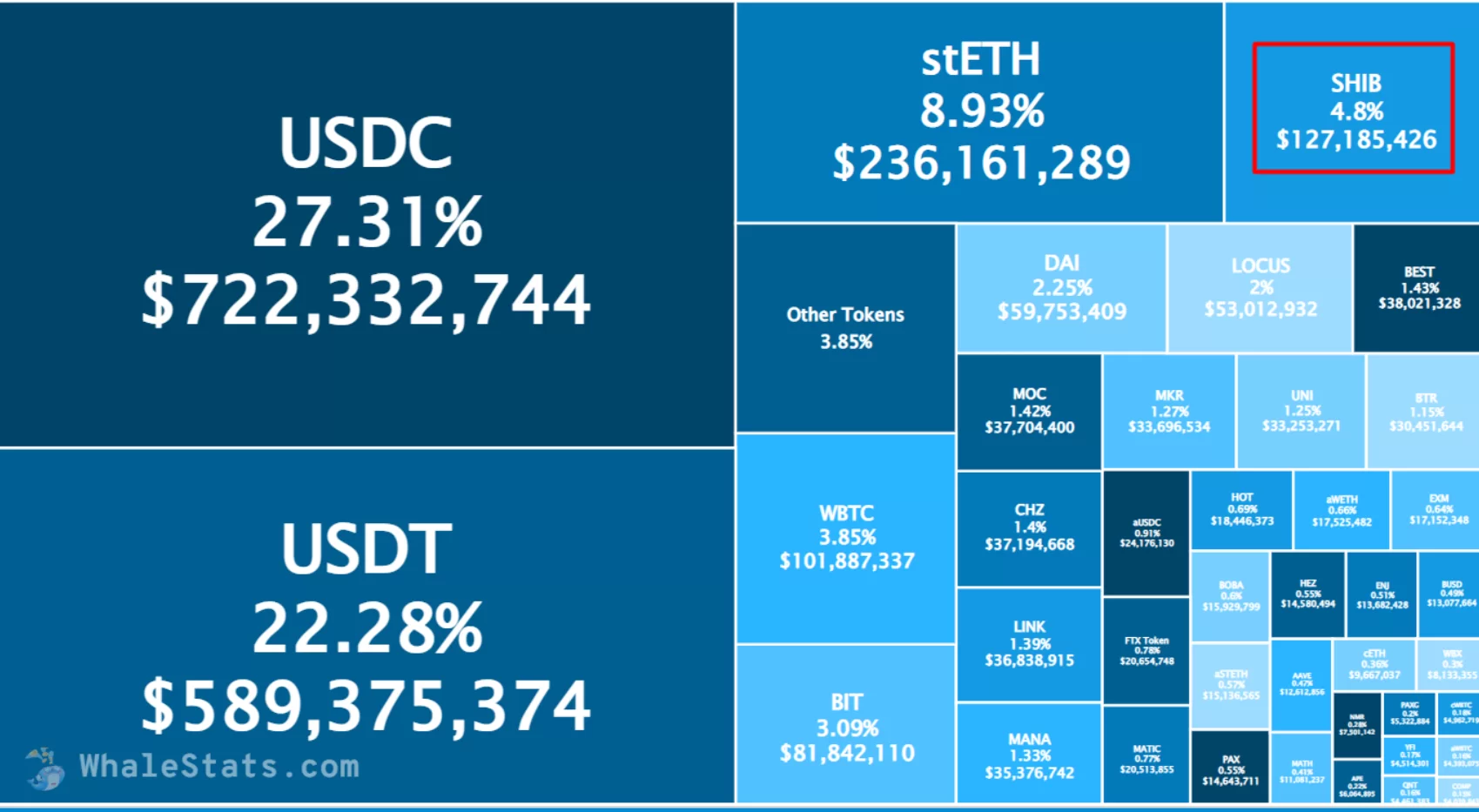Screen dimensions: 1479x812
Task: Select the MANA 1.33% tile
Action: pos(1029,755)
